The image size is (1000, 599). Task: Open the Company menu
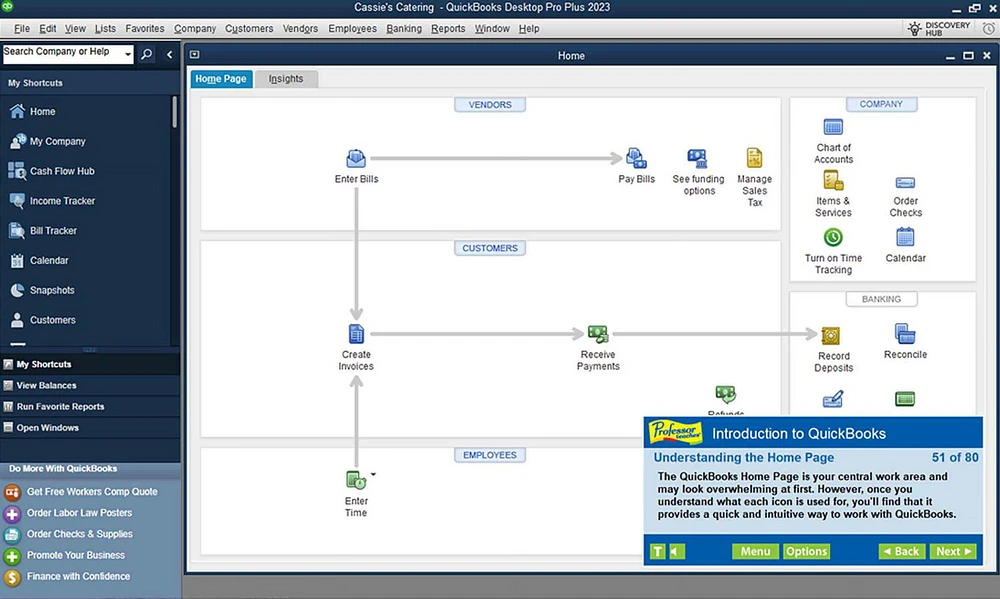point(195,29)
